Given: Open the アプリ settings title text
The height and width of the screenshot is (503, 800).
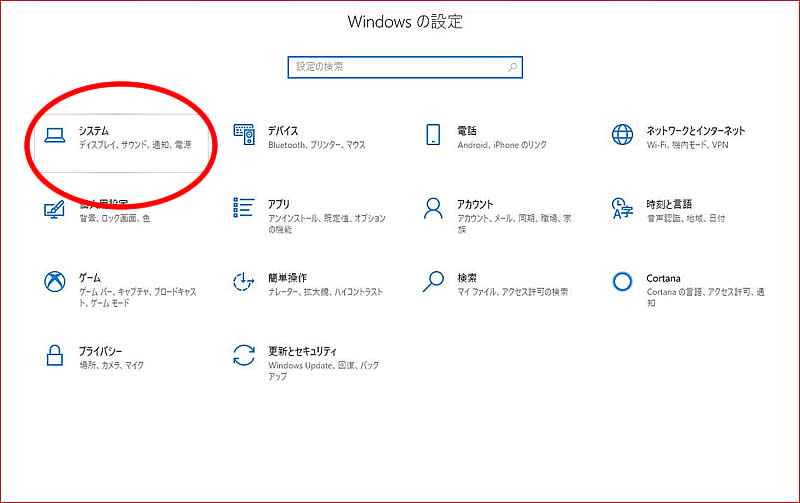Looking at the screenshot, I should pyautogui.click(x=279, y=204).
